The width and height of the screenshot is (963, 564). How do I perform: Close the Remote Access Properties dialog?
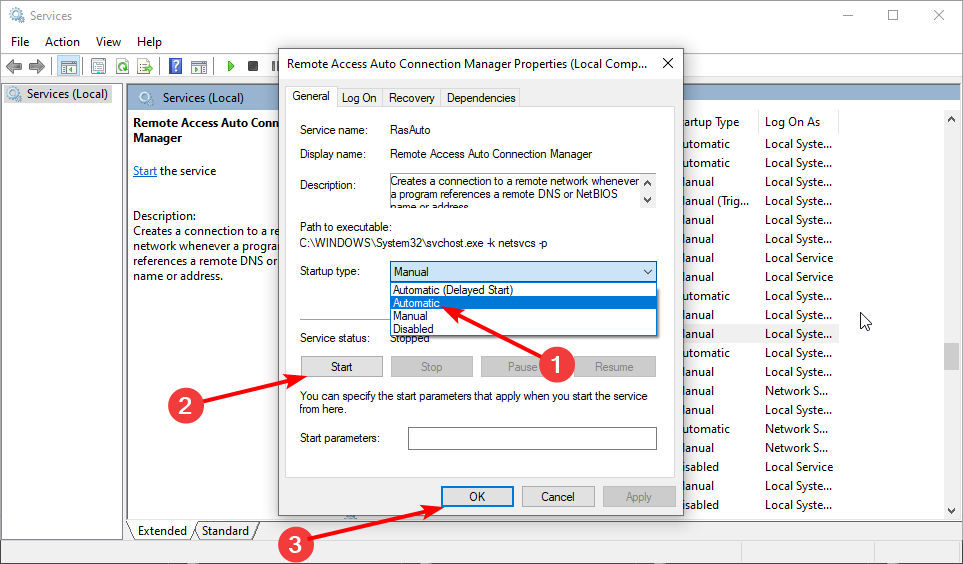pyautogui.click(x=668, y=63)
